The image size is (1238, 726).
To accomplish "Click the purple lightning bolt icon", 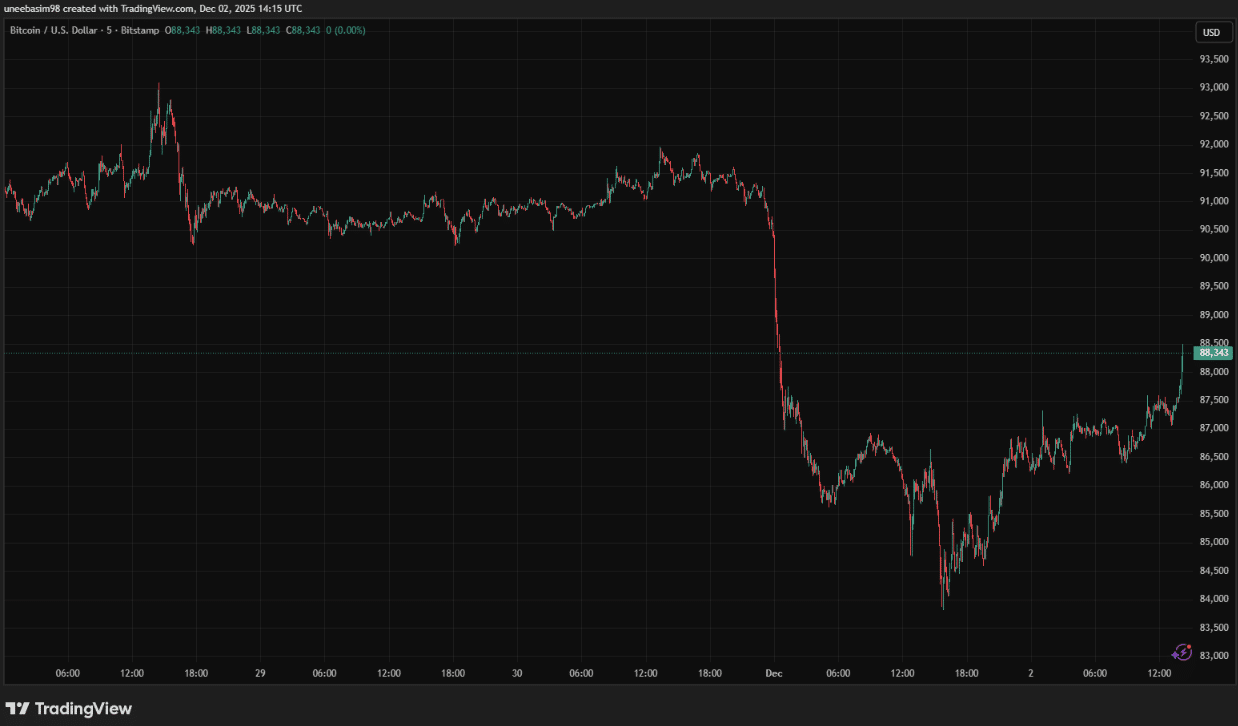I will point(1182,652).
